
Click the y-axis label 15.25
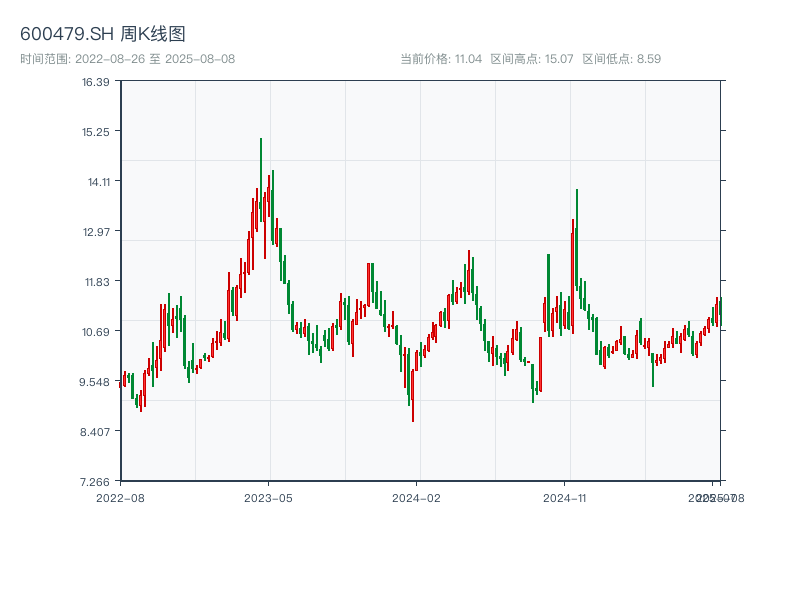pos(96,132)
